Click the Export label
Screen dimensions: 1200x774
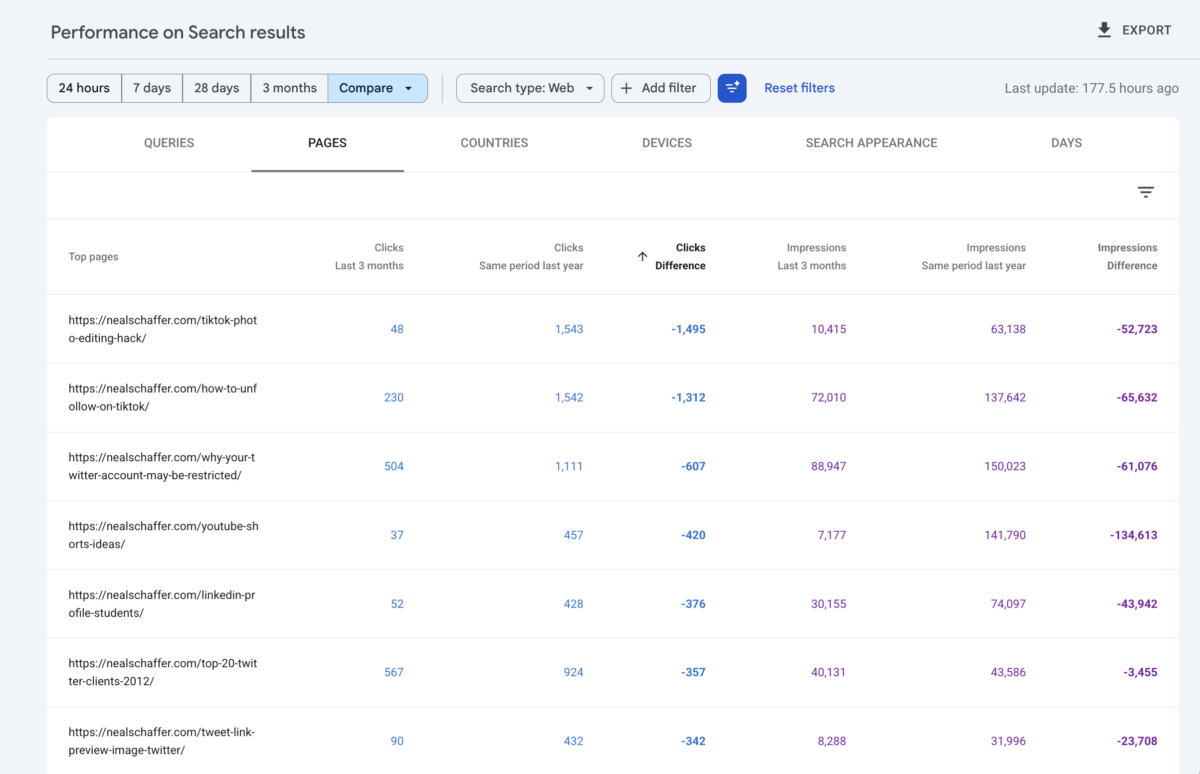pos(1146,30)
